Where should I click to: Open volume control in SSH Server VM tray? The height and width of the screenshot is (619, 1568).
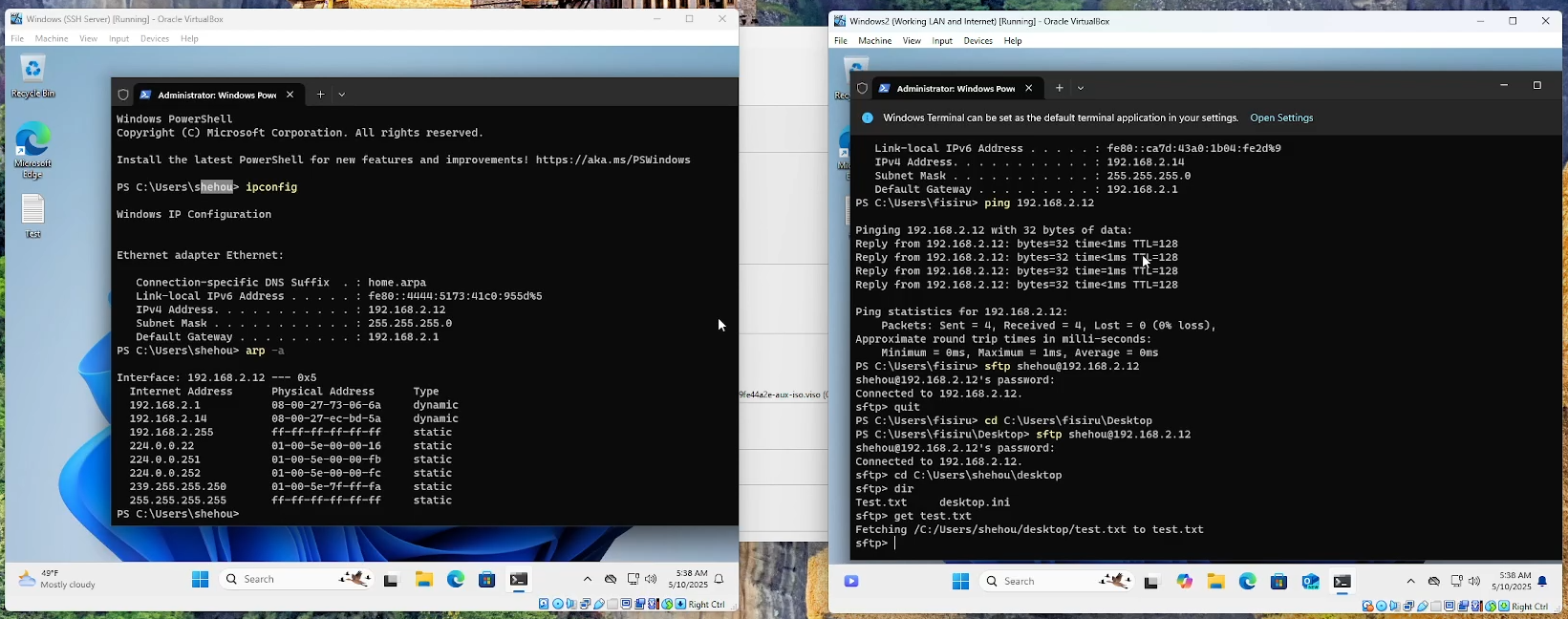click(x=651, y=579)
